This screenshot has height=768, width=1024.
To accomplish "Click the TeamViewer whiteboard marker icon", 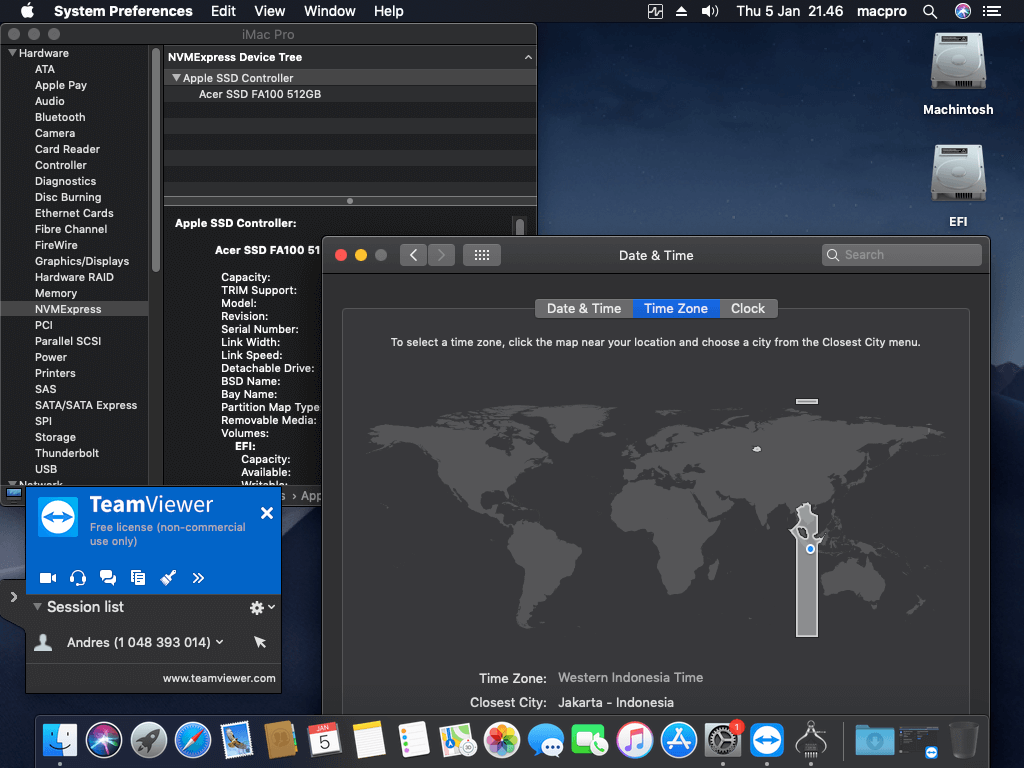I will pyautogui.click(x=168, y=578).
